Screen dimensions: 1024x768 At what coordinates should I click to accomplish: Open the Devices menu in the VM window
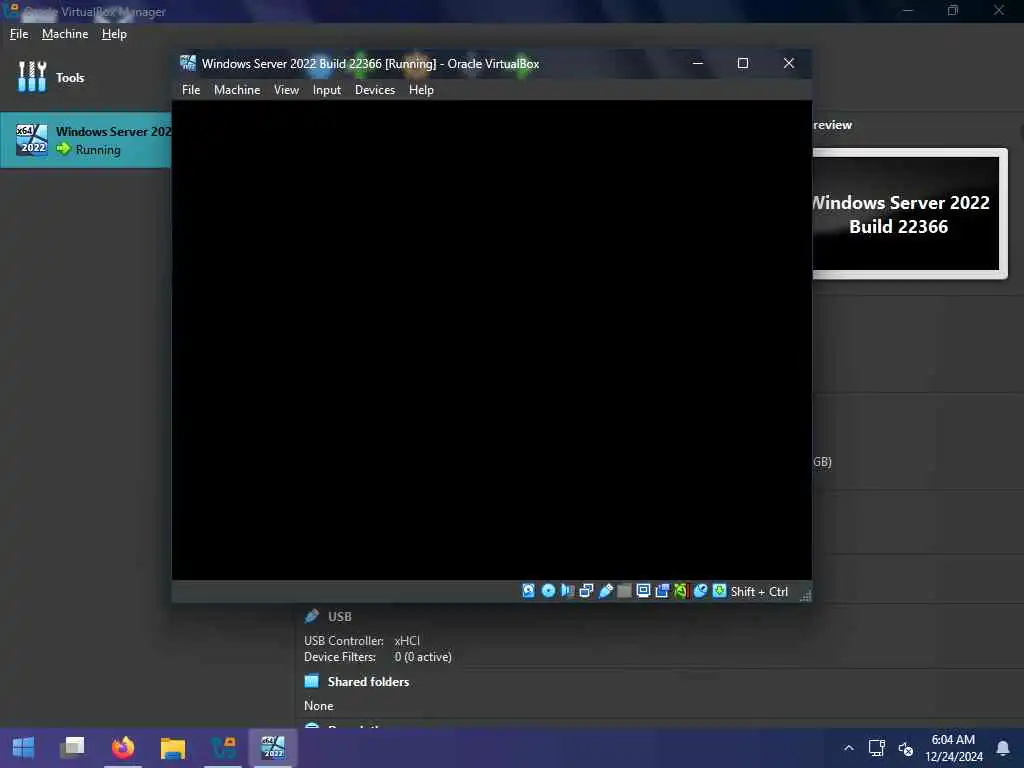point(375,89)
